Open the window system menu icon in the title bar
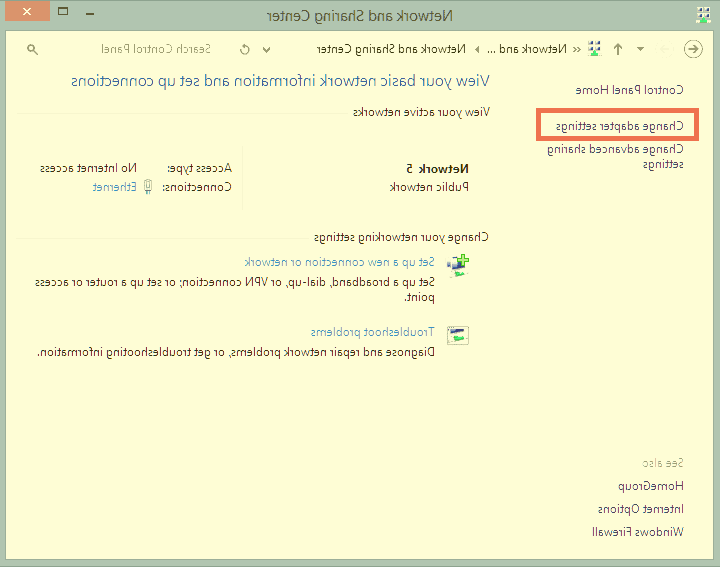 [x=703, y=14]
